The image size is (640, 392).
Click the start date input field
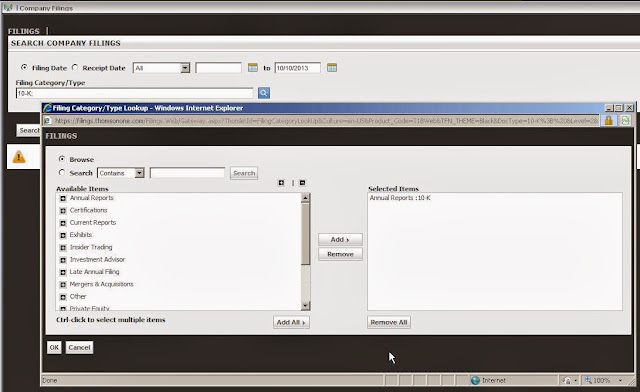[x=218, y=68]
